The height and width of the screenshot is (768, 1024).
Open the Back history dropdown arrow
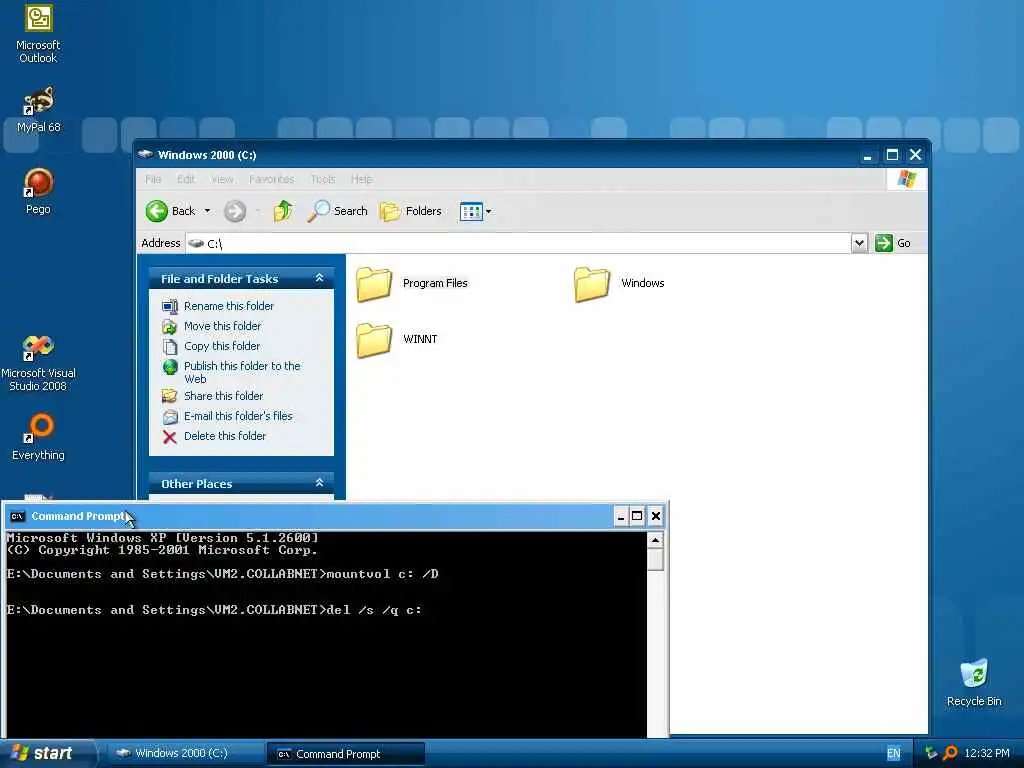[x=207, y=211]
